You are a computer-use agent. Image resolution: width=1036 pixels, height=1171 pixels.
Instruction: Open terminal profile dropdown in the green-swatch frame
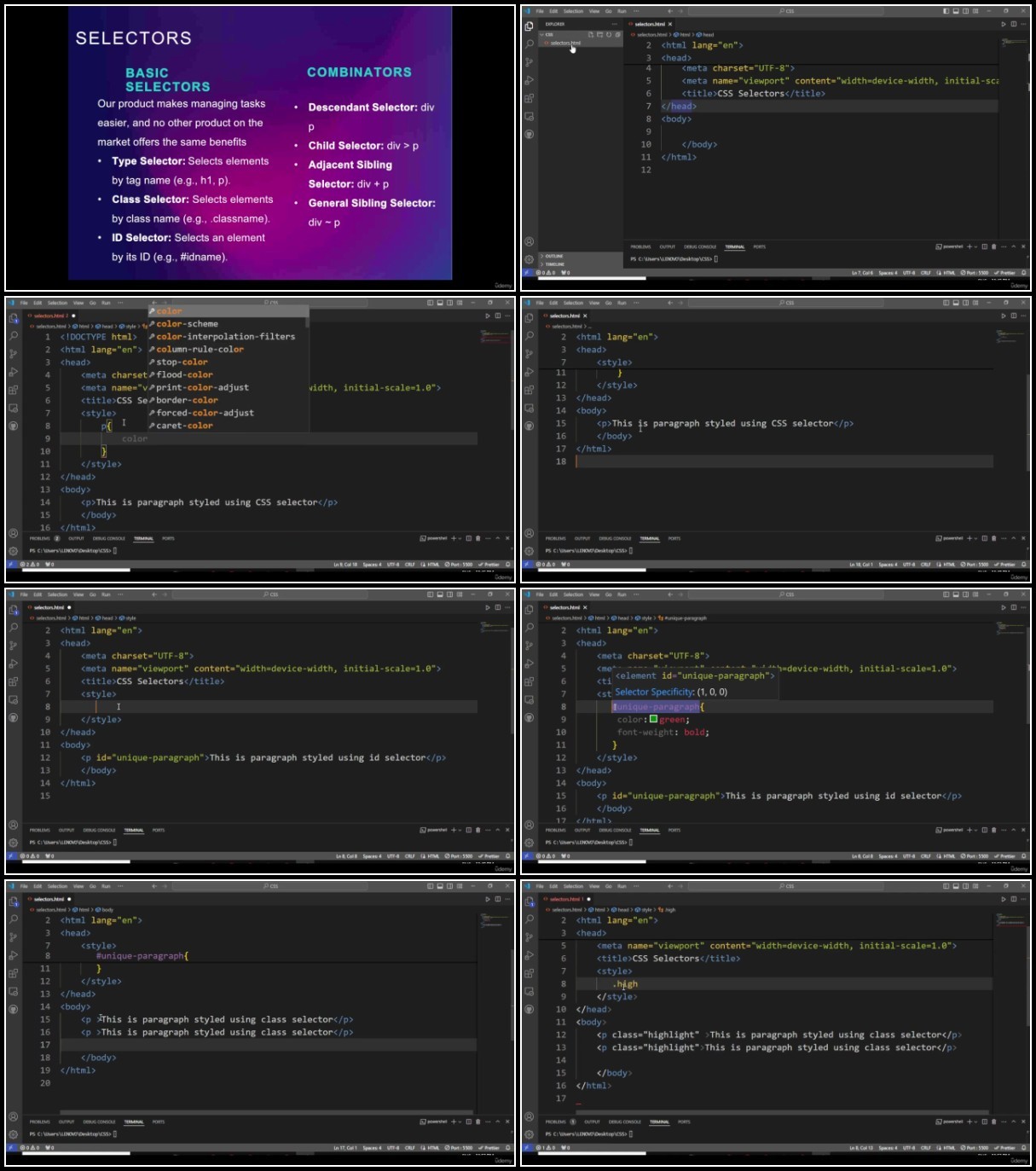click(x=976, y=830)
